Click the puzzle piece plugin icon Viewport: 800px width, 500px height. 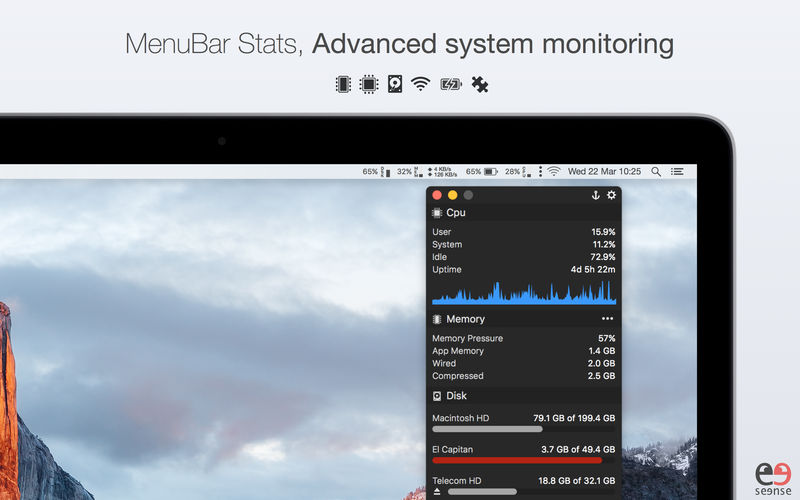point(480,84)
